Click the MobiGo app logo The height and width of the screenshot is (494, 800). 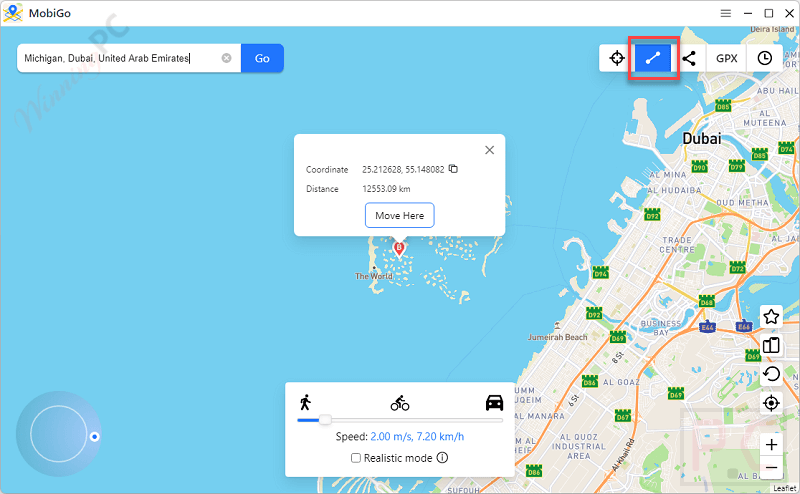pos(13,13)
